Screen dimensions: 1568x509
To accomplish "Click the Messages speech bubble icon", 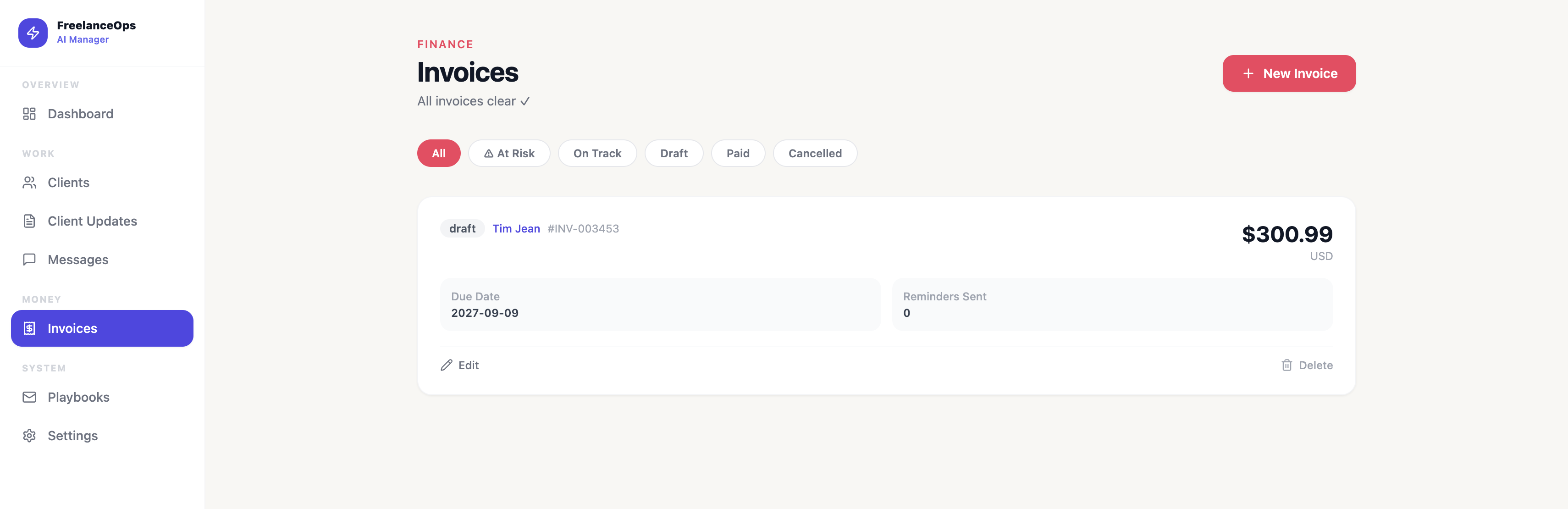I will pyautogui.click(x=29, y=260).
